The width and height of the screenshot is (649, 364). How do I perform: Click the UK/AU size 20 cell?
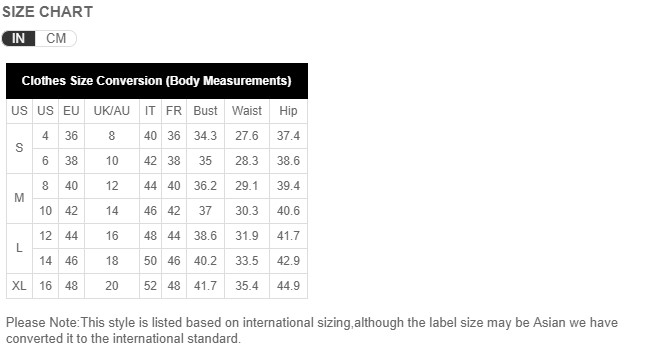pyautogui.click(x=112, y=286)
